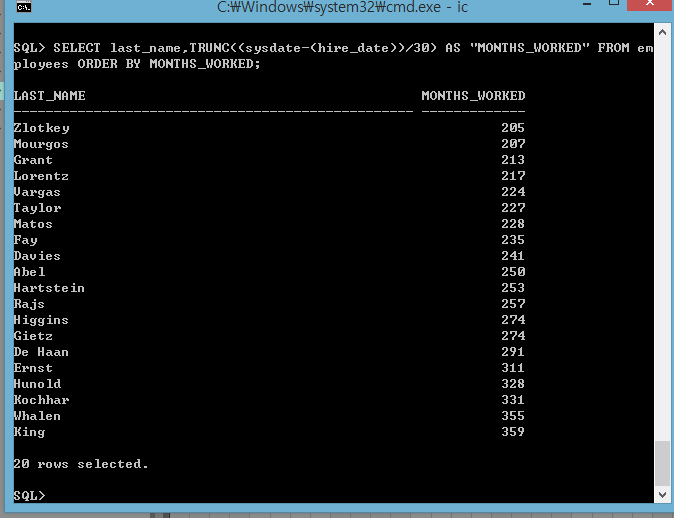Close the cmd.exe window
This screenshot has width=674, height=518.
click(650, 4)
